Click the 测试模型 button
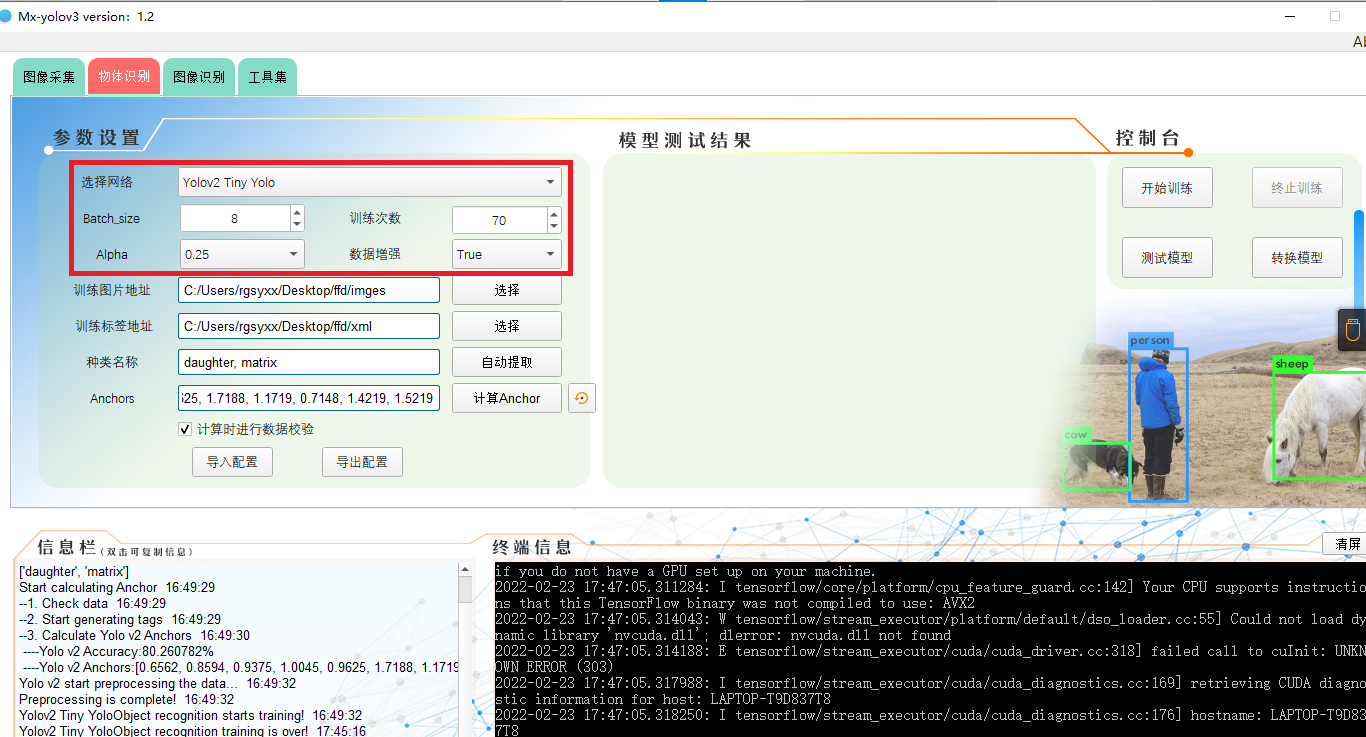 coord(1167,258)
